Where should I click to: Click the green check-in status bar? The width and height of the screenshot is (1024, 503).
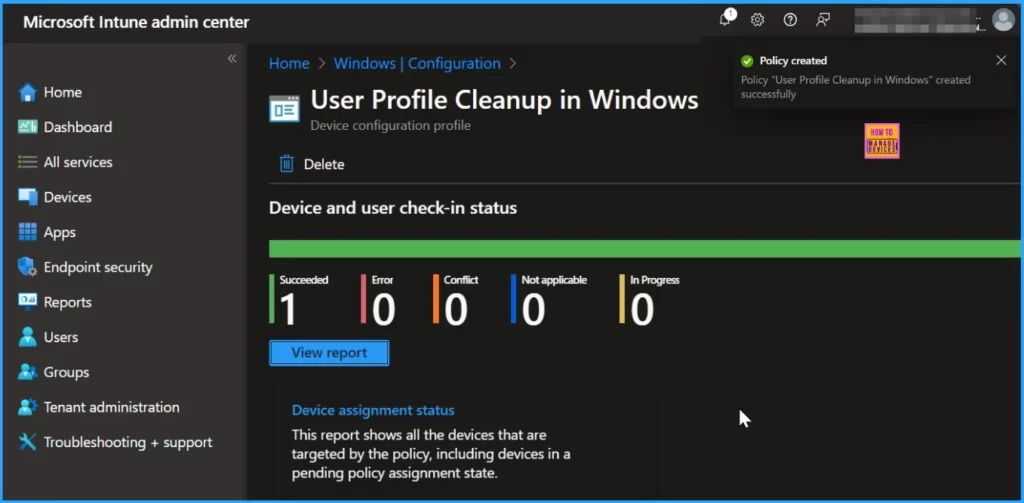point(645,249)
